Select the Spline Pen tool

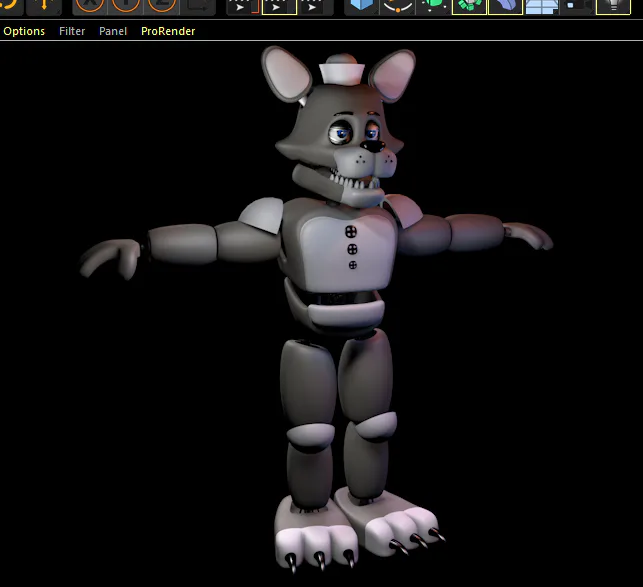pyautogui.click(x=397, y=6)
